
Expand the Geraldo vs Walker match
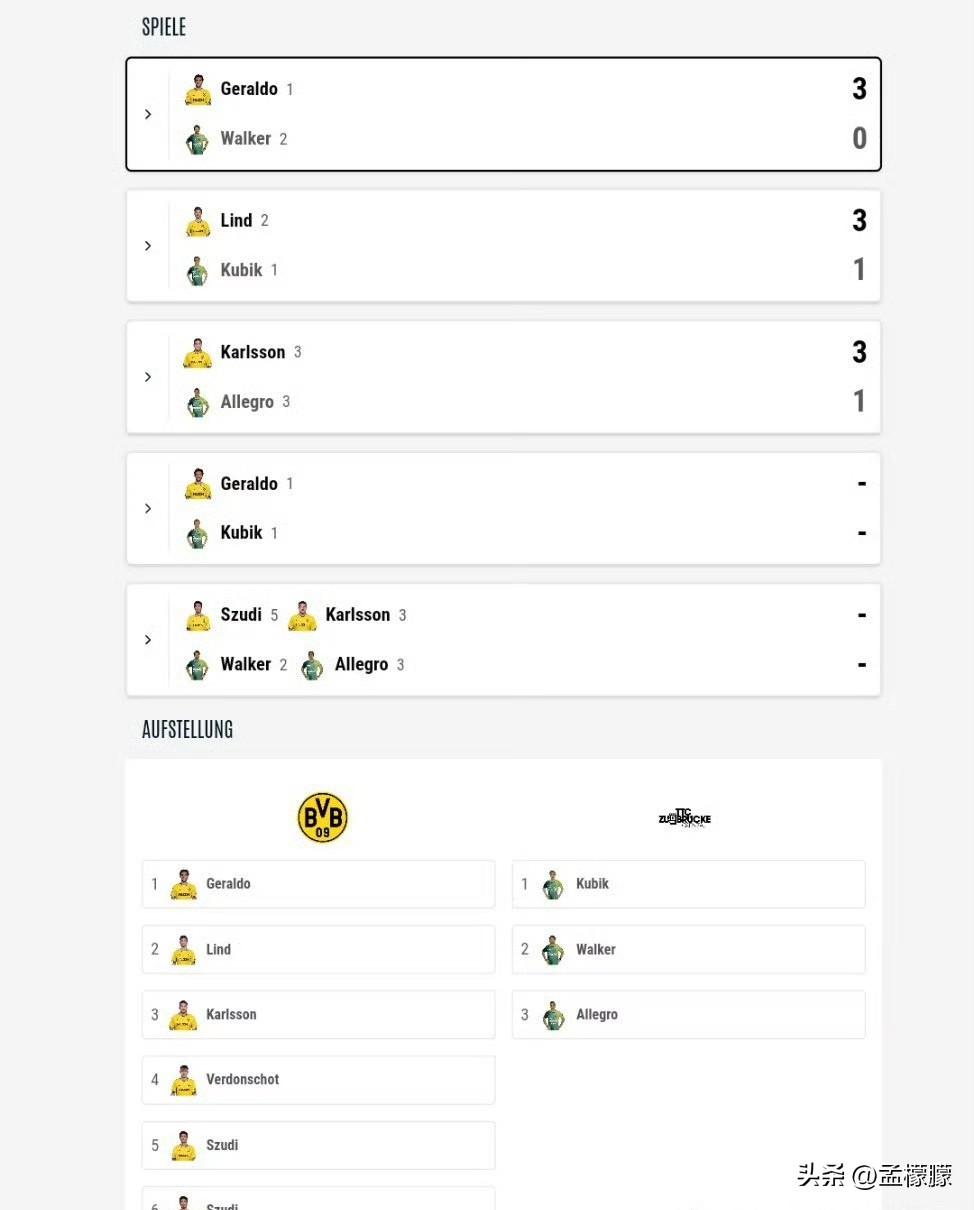[x=148, y=114]
